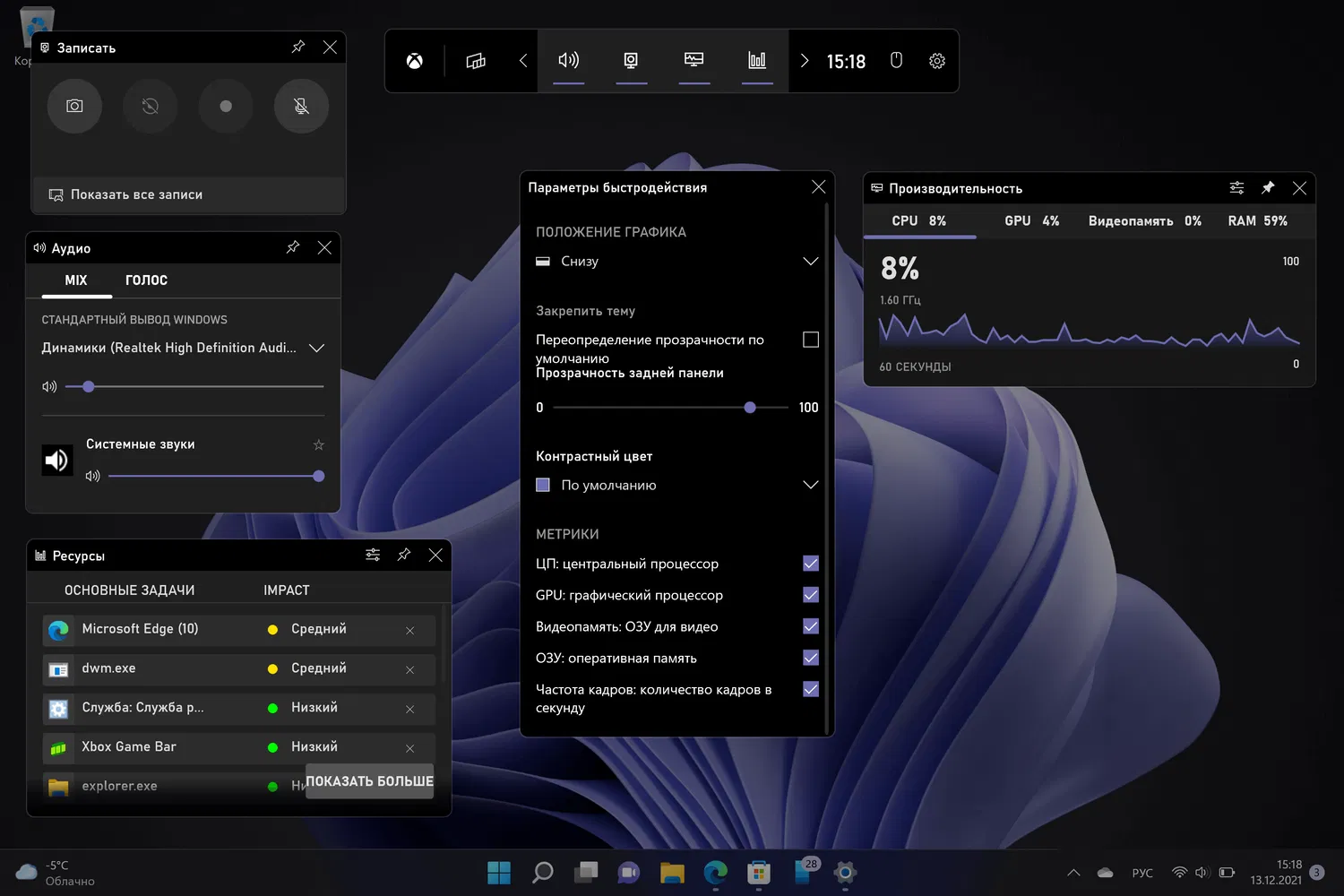Uncheck the Частота кадров metric checkbox

tap(811, 689)
